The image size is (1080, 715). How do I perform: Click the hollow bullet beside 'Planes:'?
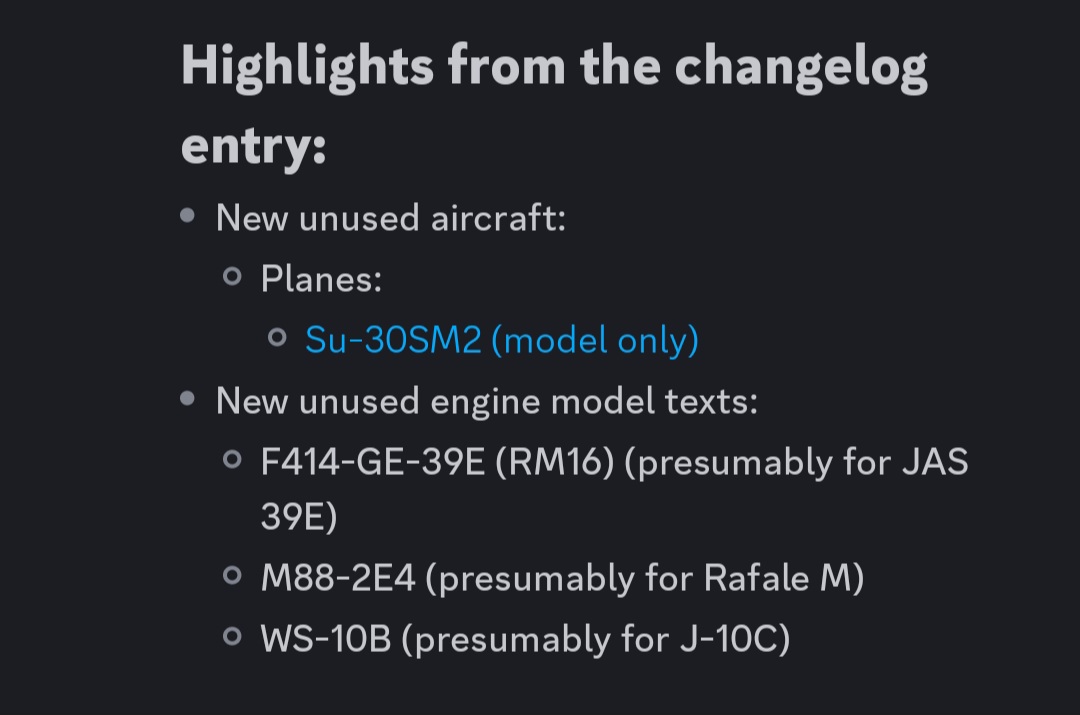point(233,277)
